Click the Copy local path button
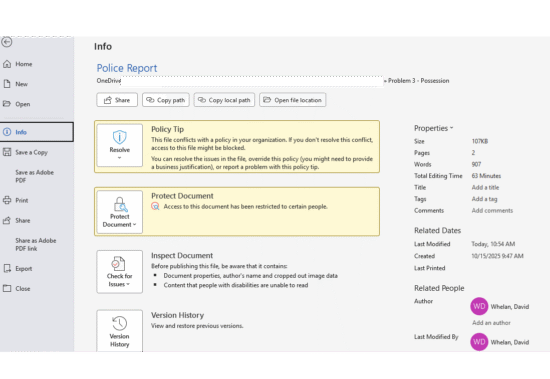 224,100
